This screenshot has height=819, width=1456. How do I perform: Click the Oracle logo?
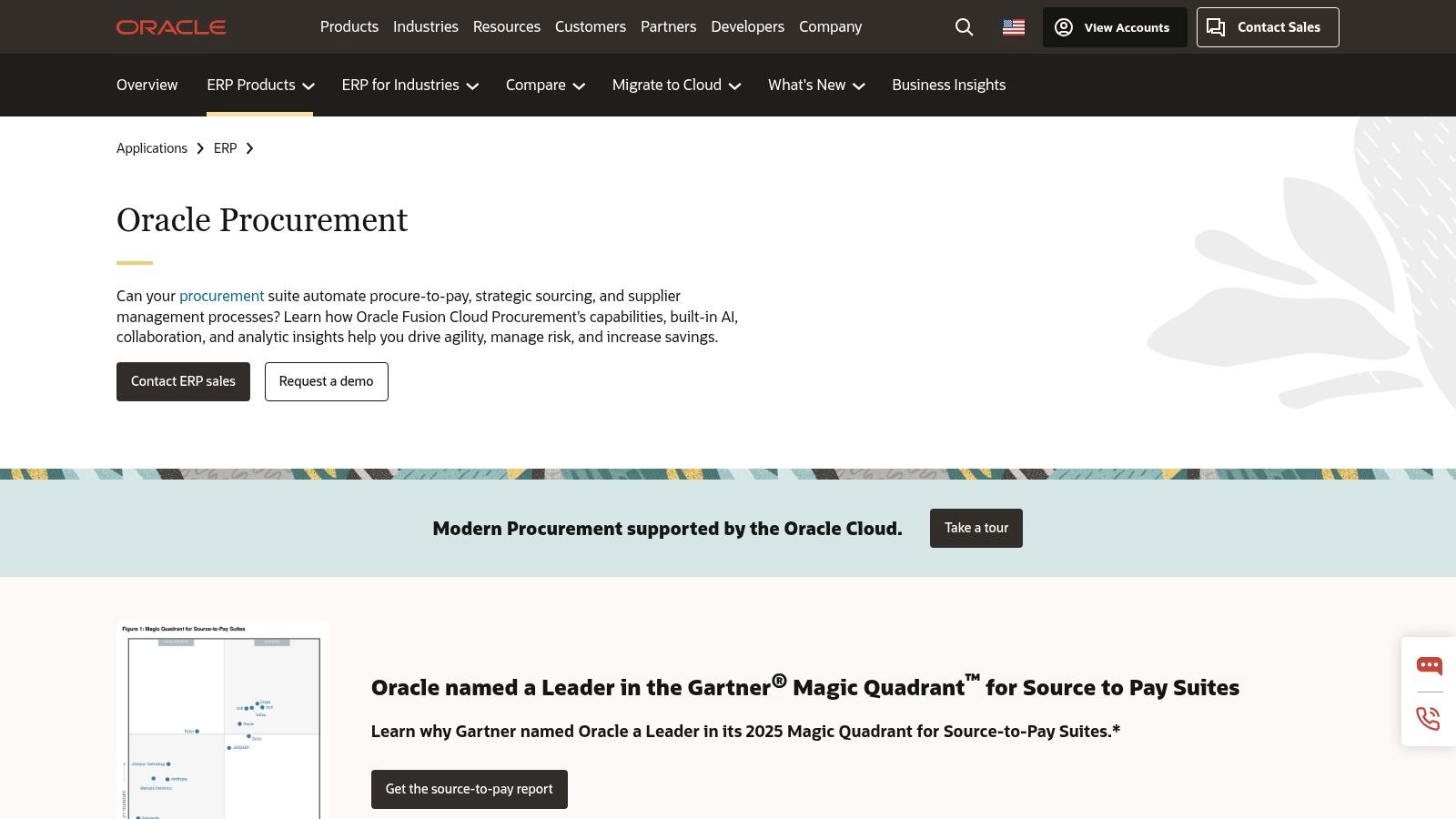171,27
